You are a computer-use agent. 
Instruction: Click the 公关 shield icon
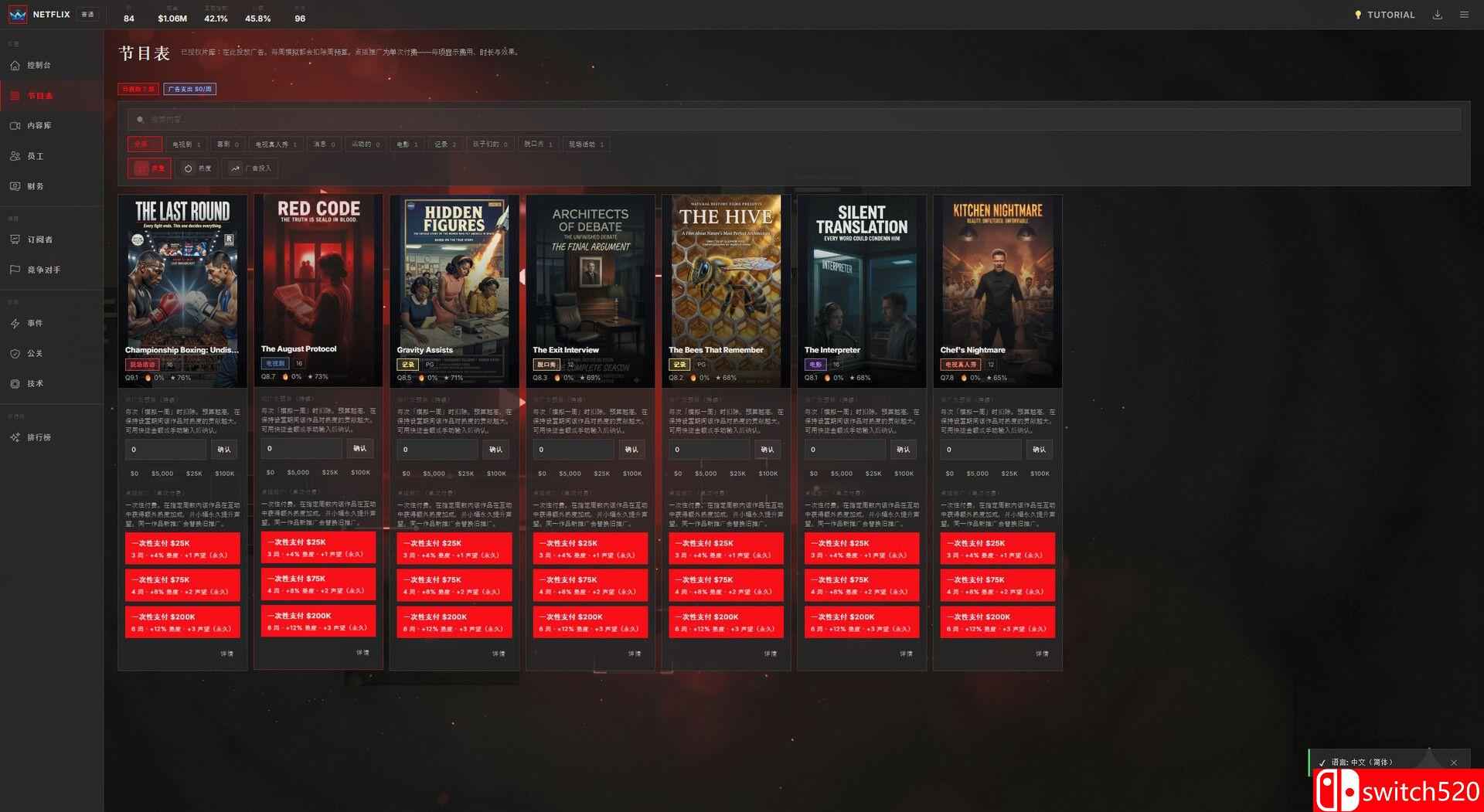click(x=15, y=354)
